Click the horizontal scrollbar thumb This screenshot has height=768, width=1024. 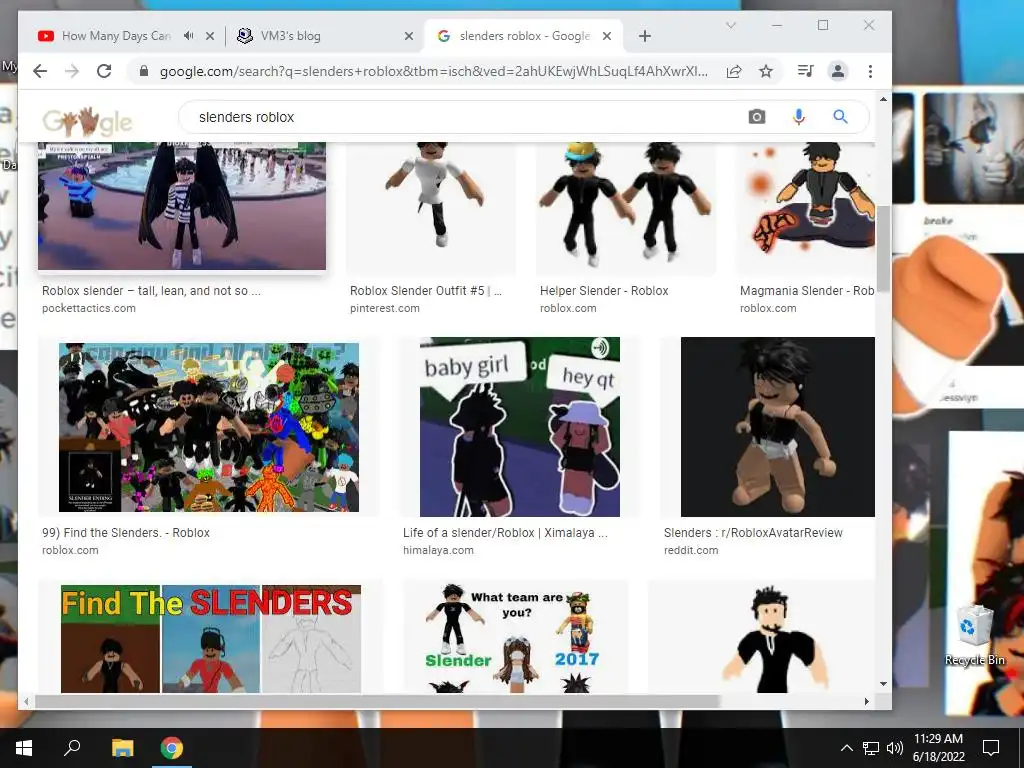click(x=377, y=701)
